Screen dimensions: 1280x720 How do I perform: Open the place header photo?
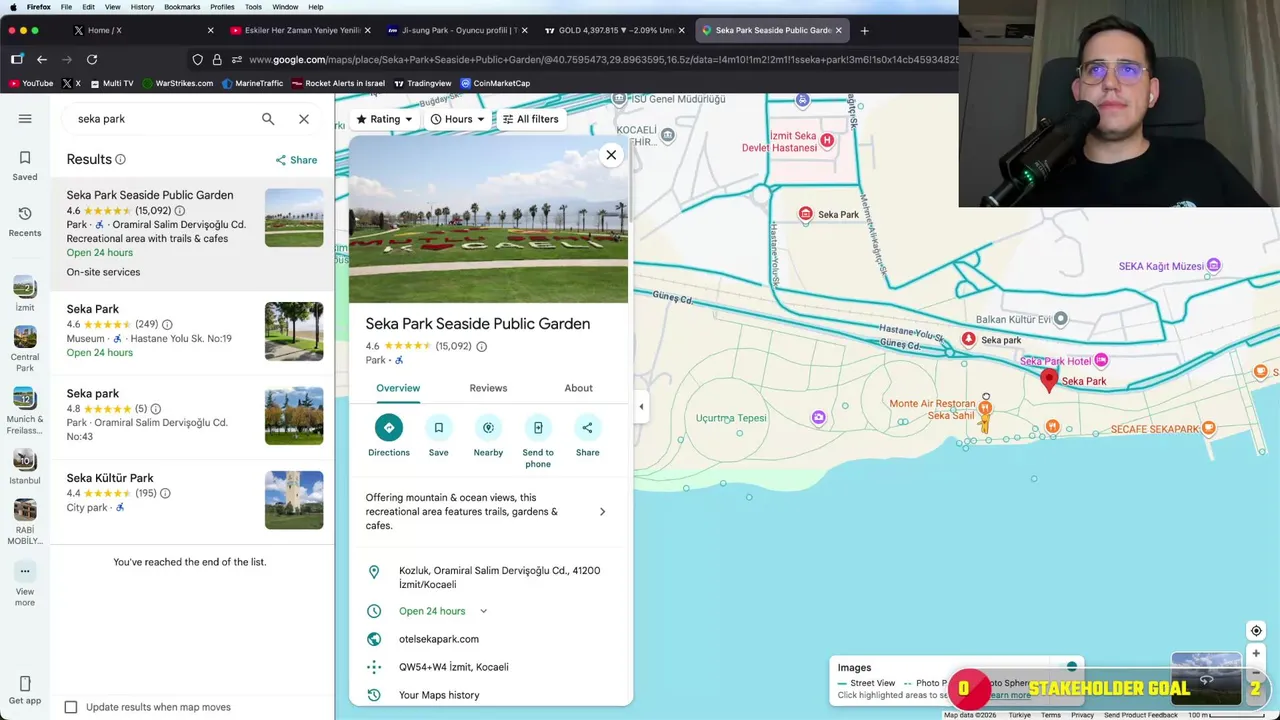point(488,220)
